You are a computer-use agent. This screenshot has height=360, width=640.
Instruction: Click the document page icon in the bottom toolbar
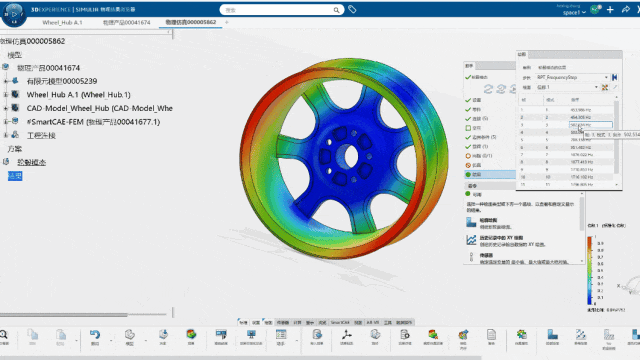[x=491, y=335]
